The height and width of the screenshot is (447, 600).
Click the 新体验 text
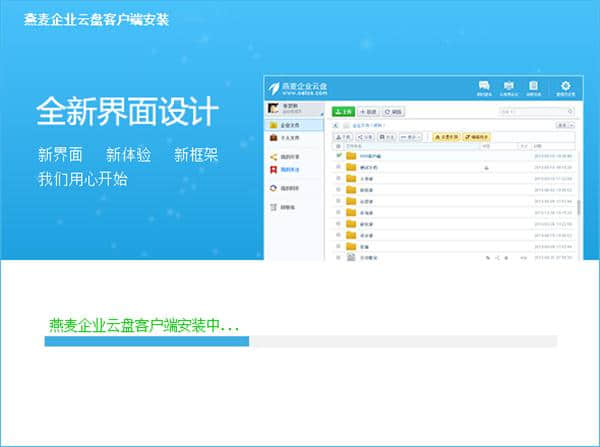point(129,155)
